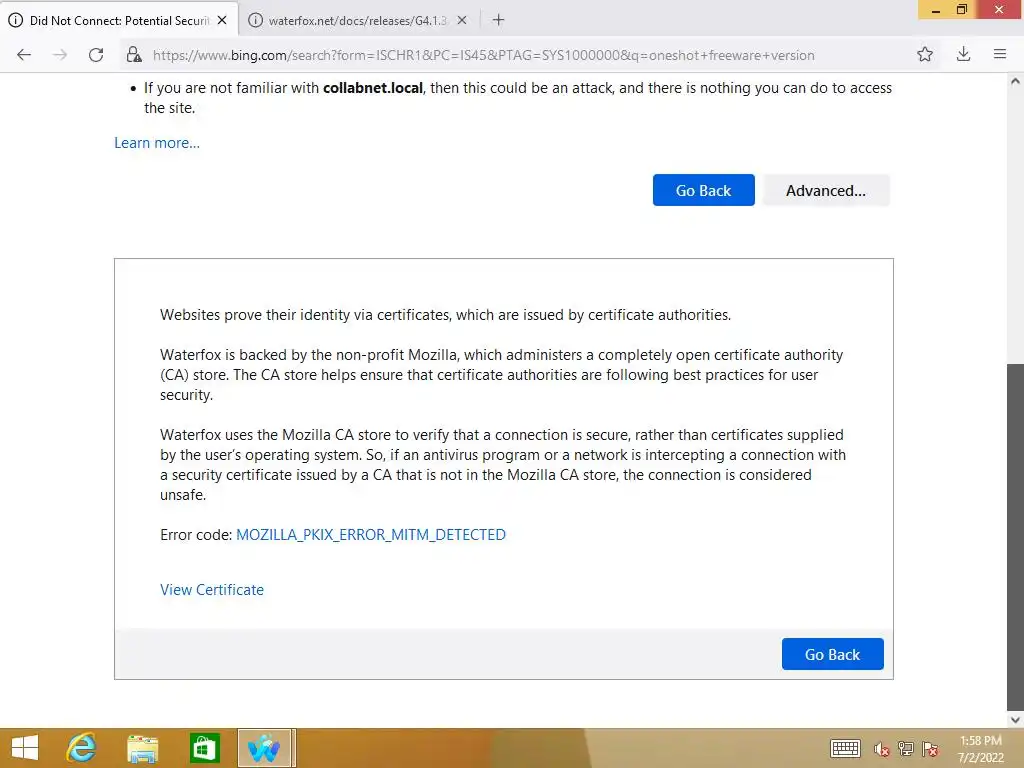Open the Downloads panel

click(x=963, y=55)
